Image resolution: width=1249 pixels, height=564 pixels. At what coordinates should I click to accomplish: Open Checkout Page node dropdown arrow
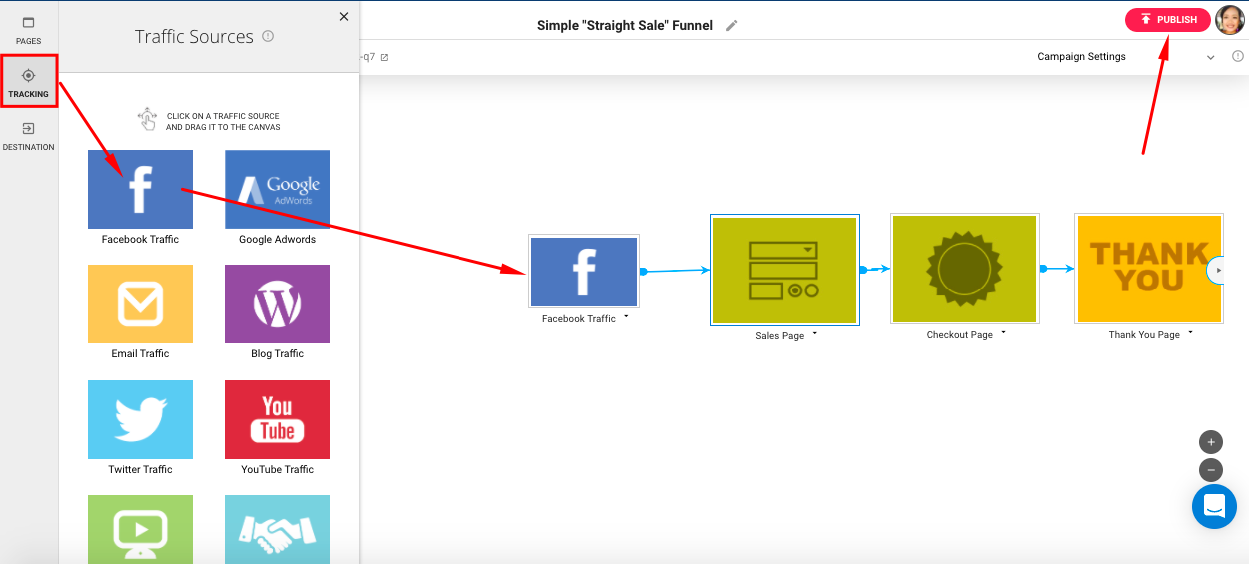tap(1003, 332)
